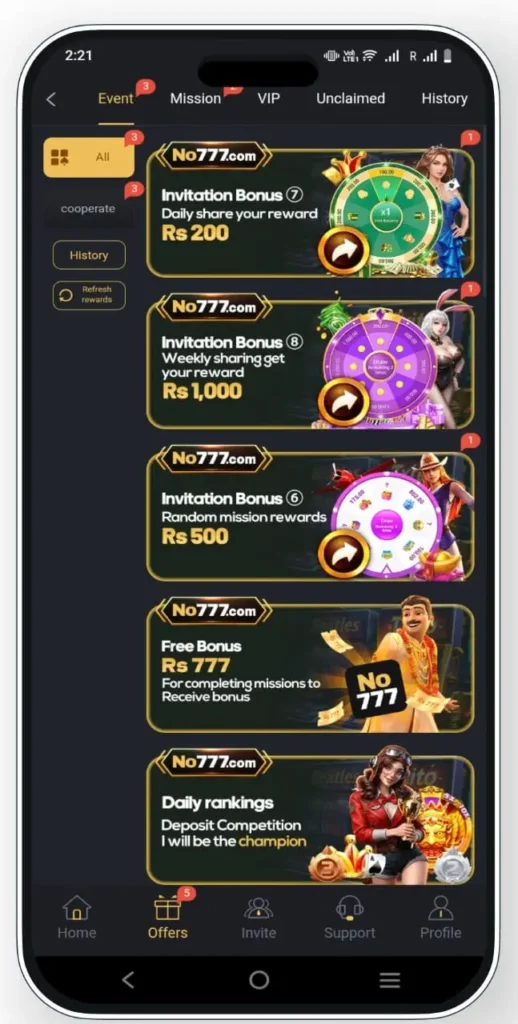The height and width of the screenshot is (1024, 518).
Task: Tap the share arrow on Invitation Bonus 8
Action: (344, 402)
